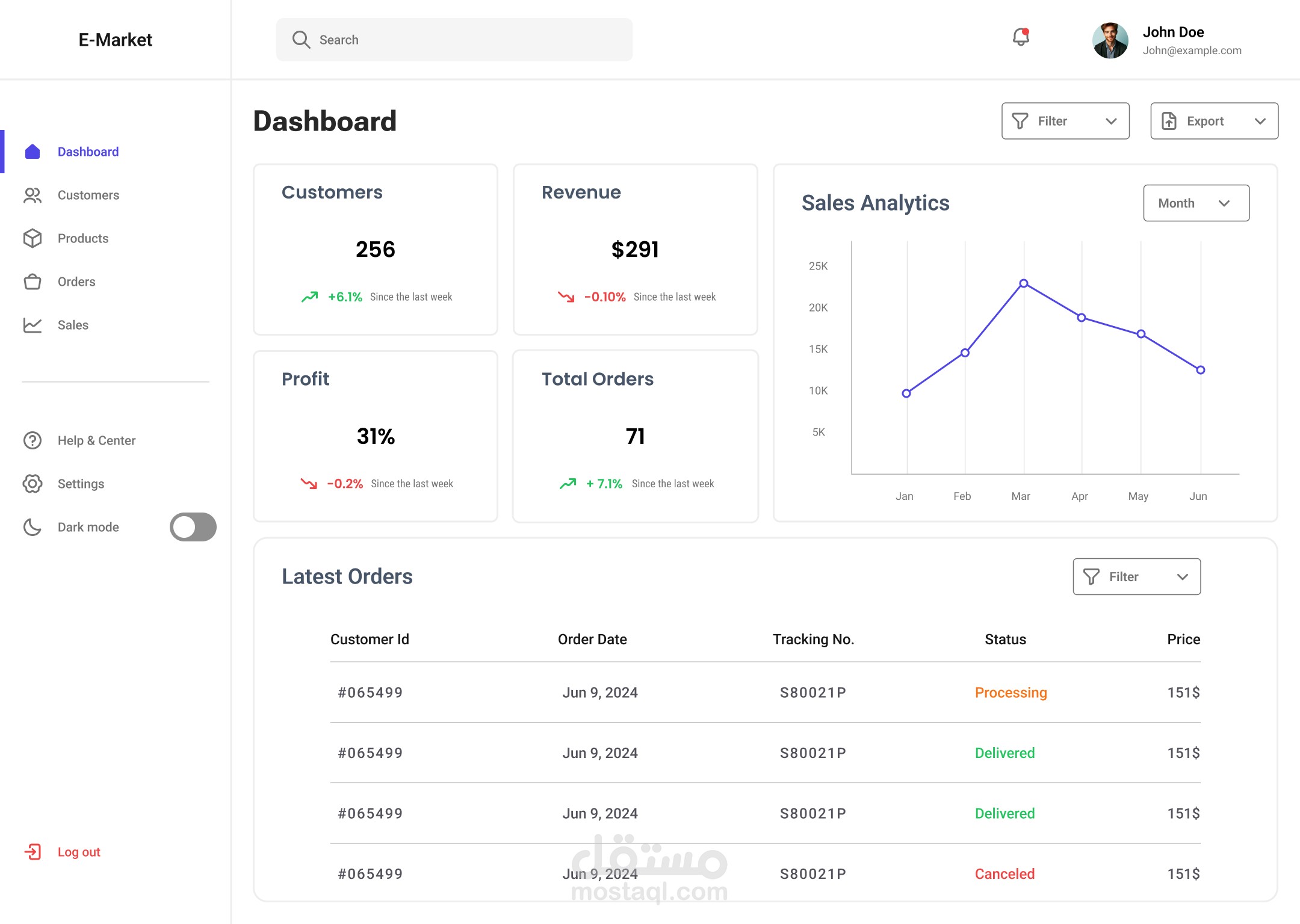The height and width of the screenshot is (924, 1300).
Task: Click the -0.10% change value
Action: (605, 297)
